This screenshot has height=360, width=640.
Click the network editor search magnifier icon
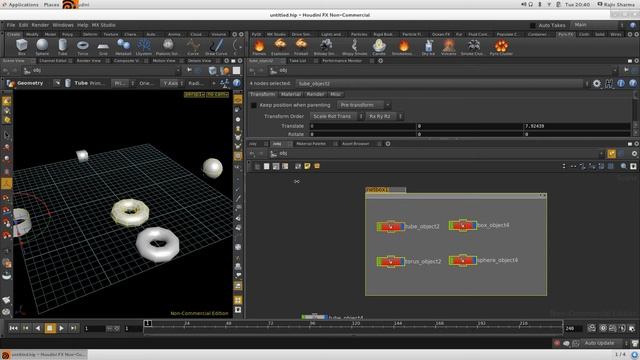click(624, 166)
